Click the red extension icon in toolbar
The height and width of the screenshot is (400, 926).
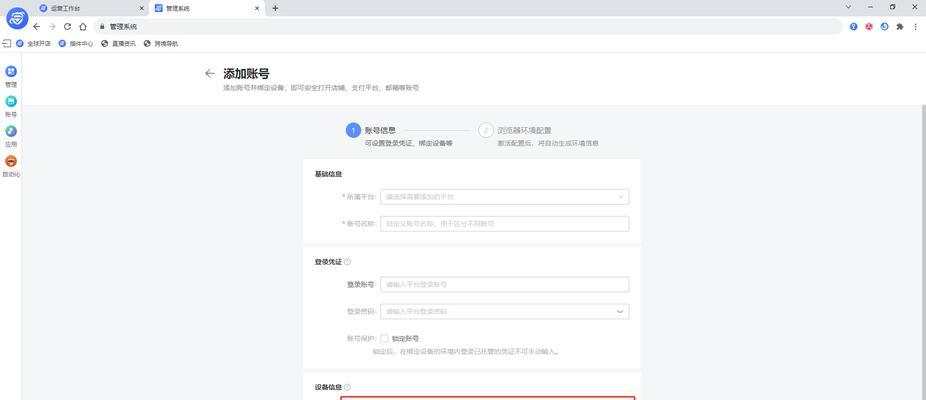pos(869,27)
